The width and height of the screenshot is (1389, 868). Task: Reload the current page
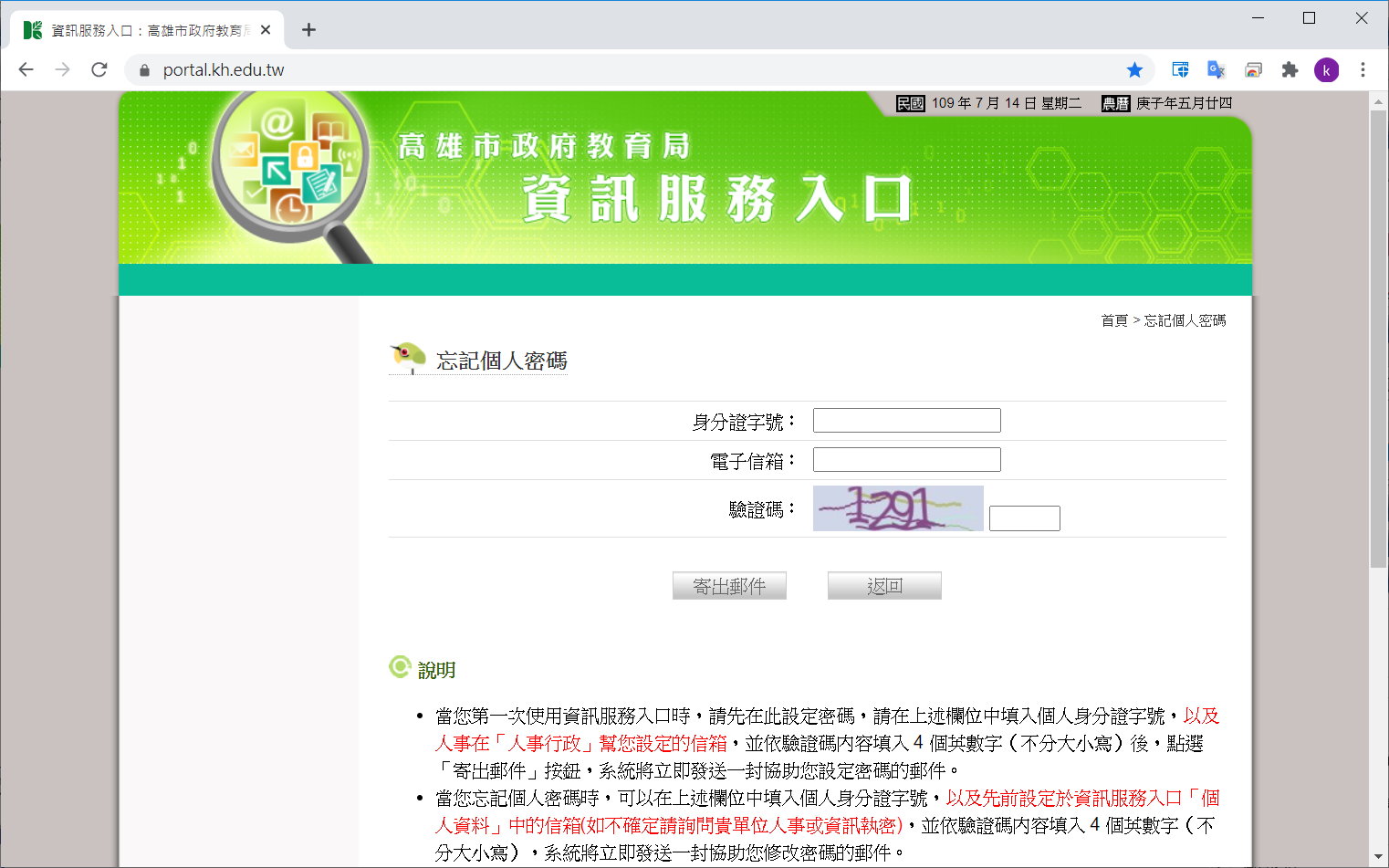pos(99,69)
